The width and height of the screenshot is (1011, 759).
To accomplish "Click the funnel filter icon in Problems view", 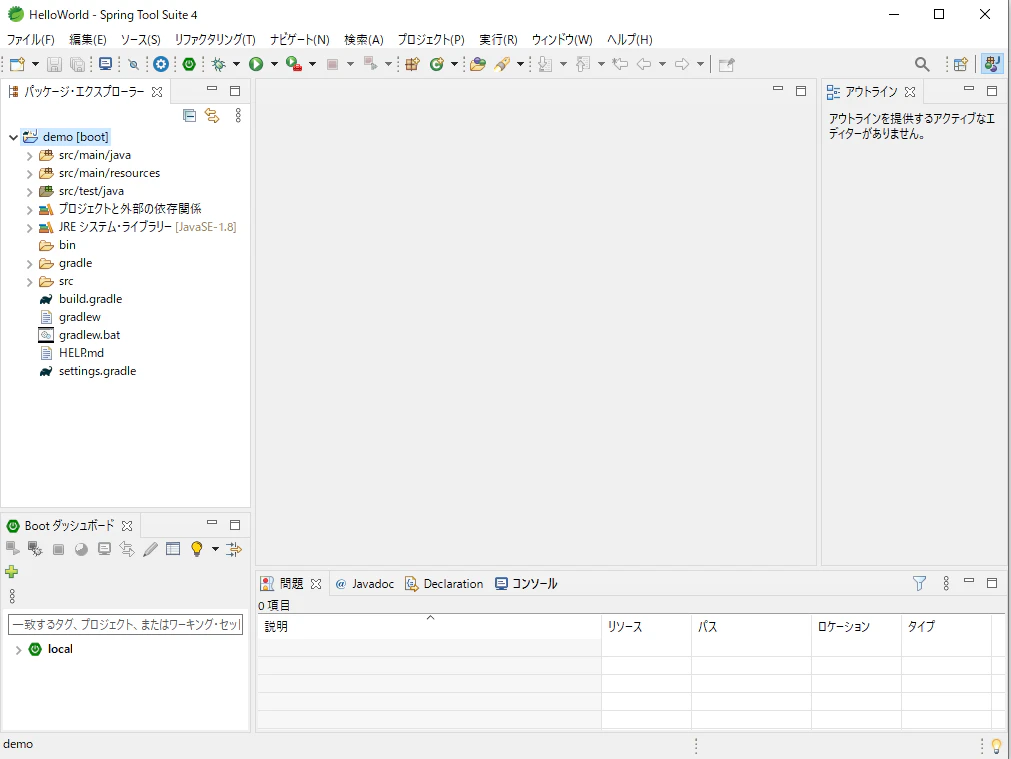I will 919,584.
